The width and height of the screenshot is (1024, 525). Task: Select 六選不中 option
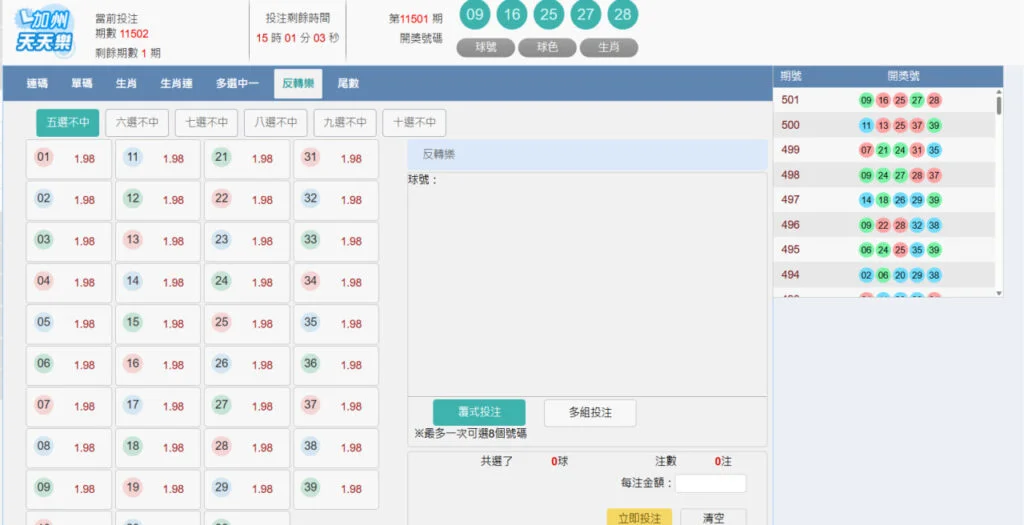tap(136, 123)
